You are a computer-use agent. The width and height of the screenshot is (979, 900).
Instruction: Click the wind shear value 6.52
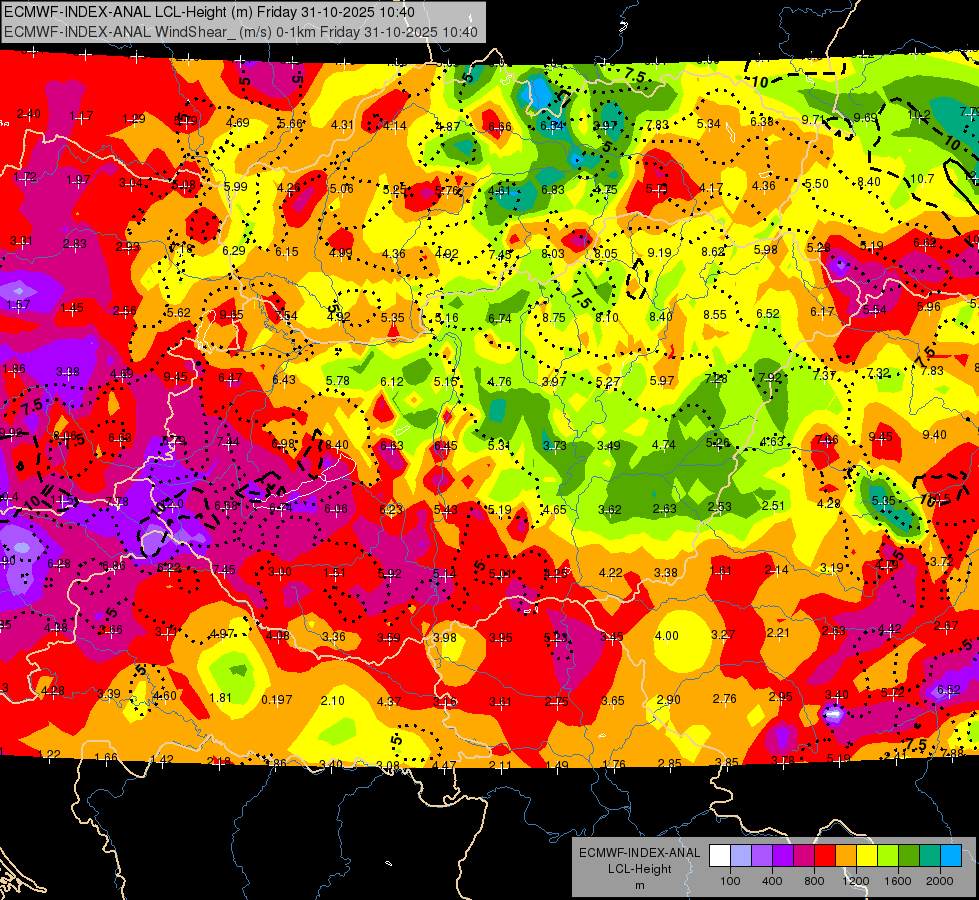tap(768, 314)
